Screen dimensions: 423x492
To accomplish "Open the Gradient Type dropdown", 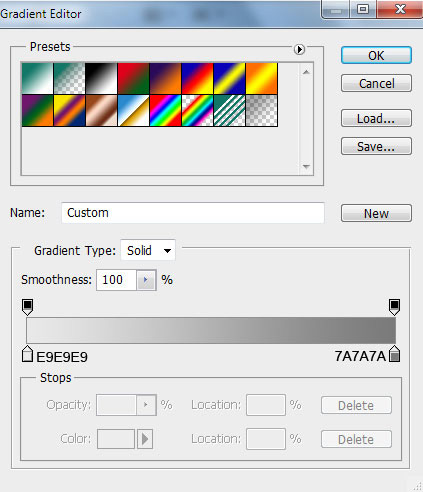I will coord(148,250).
